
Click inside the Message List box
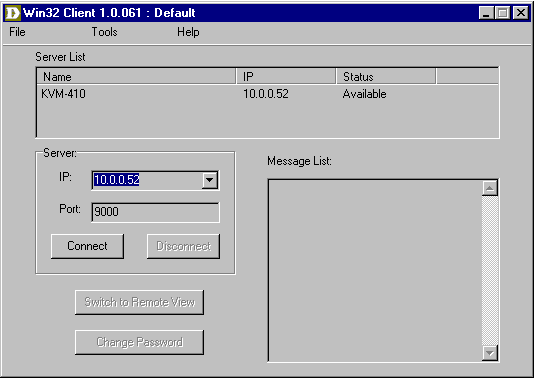[375, 270]
